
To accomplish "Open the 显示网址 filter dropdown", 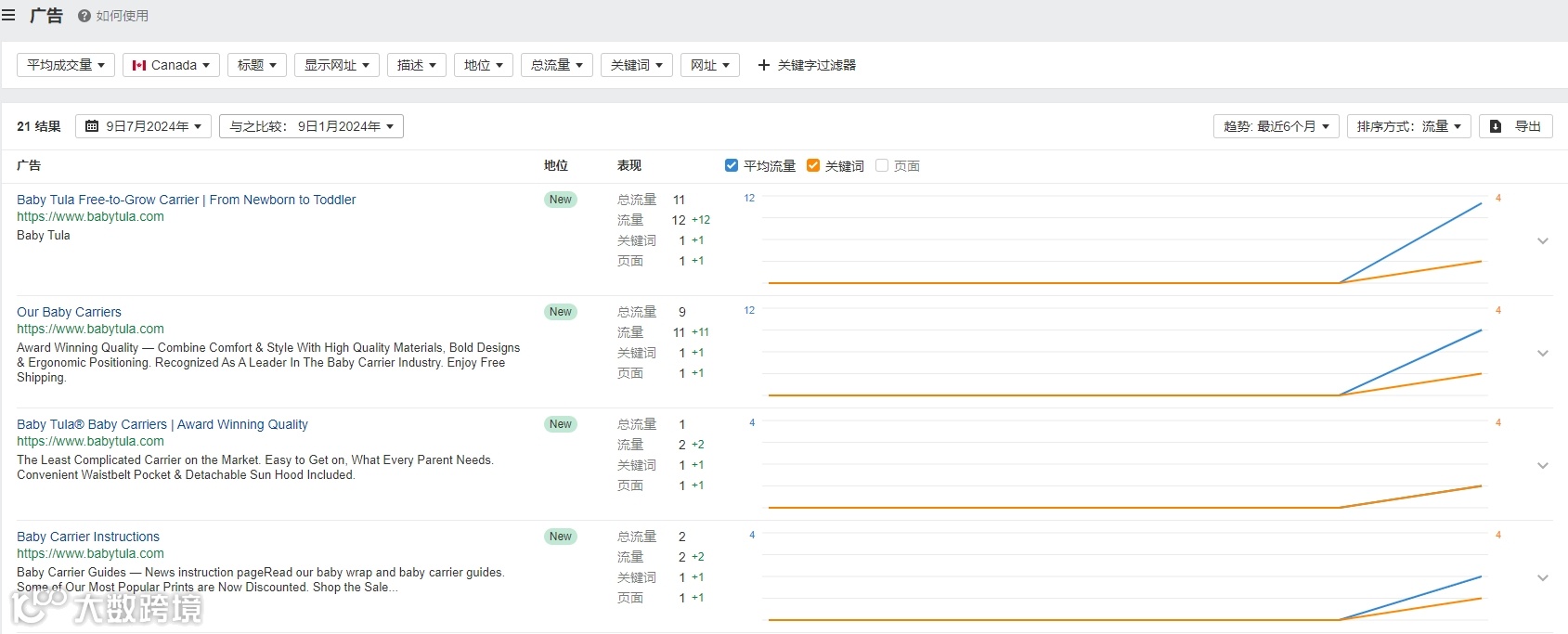I will 337,65.
